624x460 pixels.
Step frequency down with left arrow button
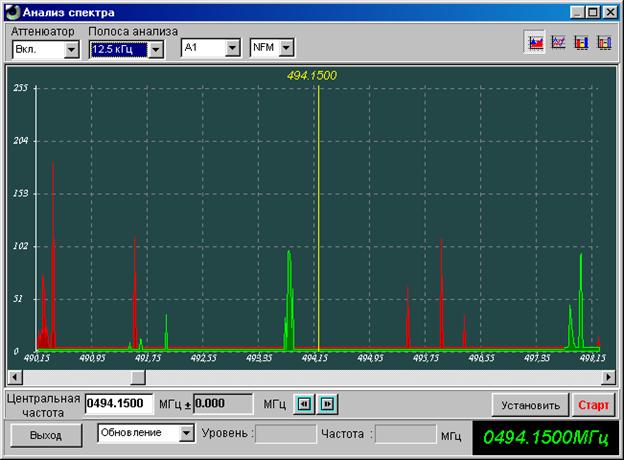pyautogui.click(x=304, y=404)
